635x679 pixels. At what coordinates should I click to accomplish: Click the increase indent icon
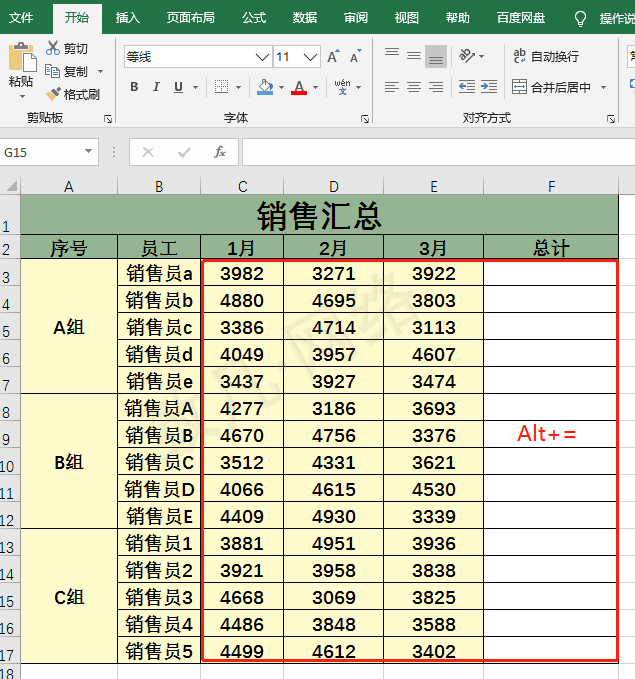pos(489,87)
